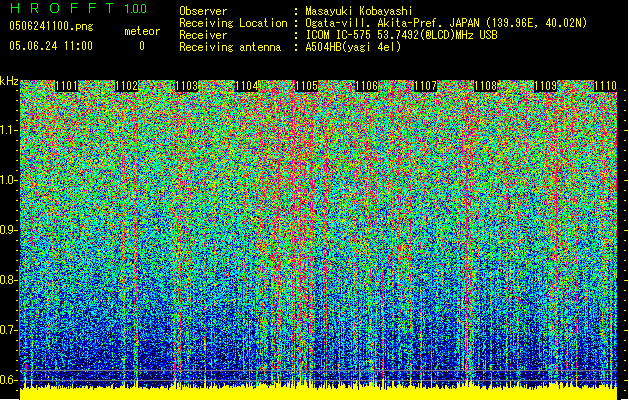
Task: Click the 1.00 version number
Action: click(136, 8)
